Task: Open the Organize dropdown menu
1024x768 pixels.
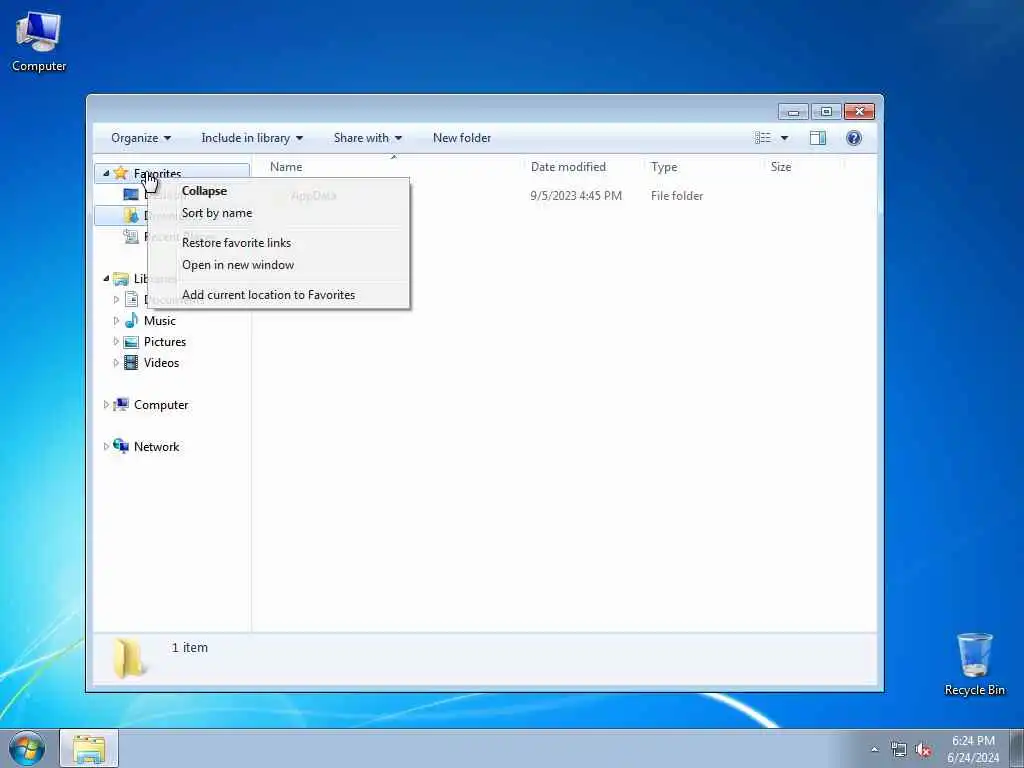Action: tap(141, 138)
